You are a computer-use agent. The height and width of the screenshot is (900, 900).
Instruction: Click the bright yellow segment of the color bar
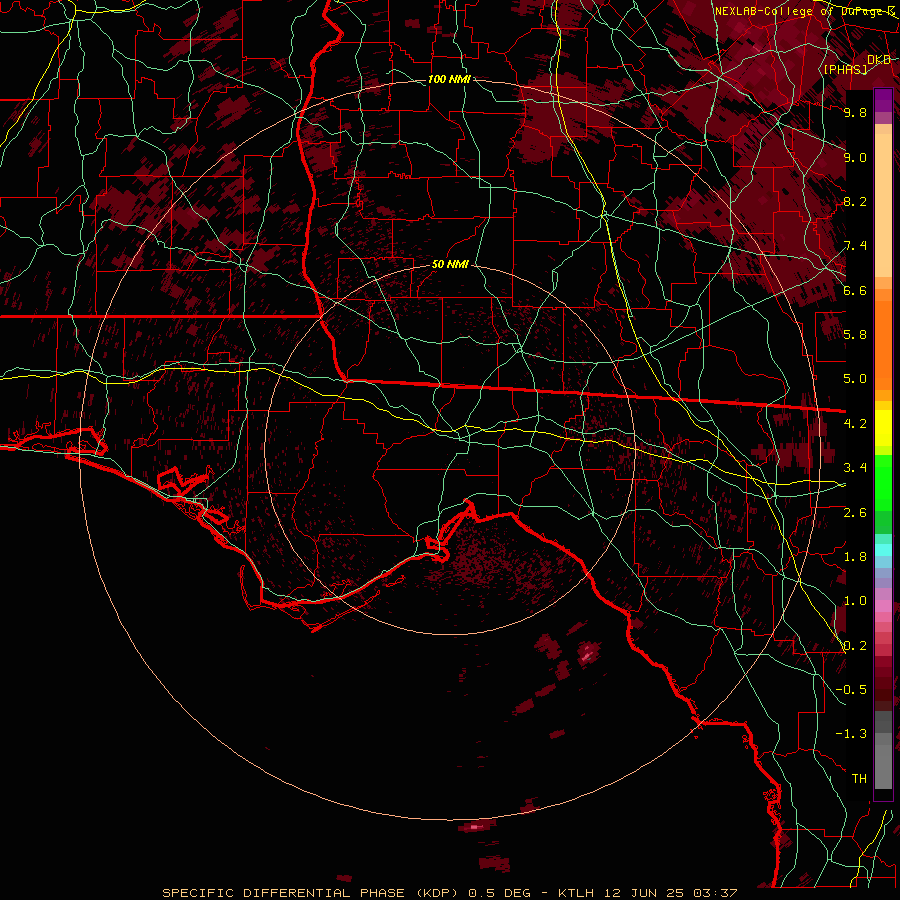(883, 428)
